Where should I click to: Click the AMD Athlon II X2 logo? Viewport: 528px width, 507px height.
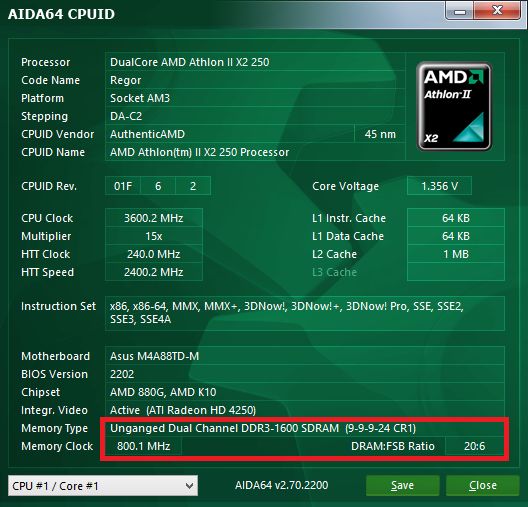click(454, 106)
